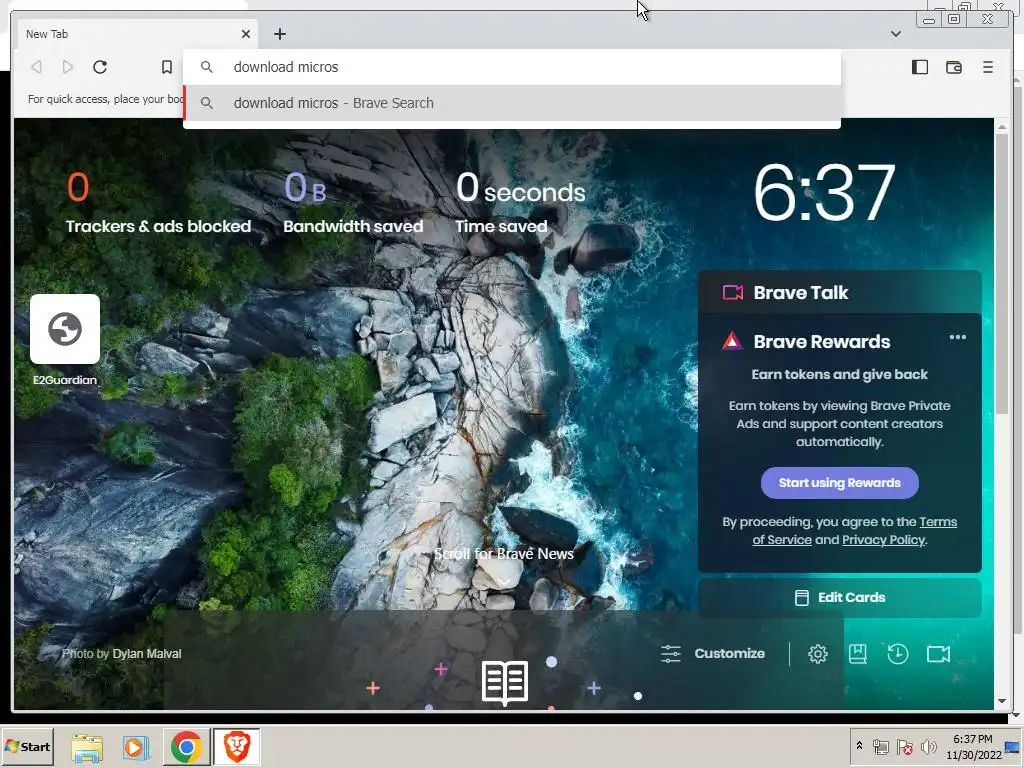Click the Action Center flag tray icon

click(904, 746)
